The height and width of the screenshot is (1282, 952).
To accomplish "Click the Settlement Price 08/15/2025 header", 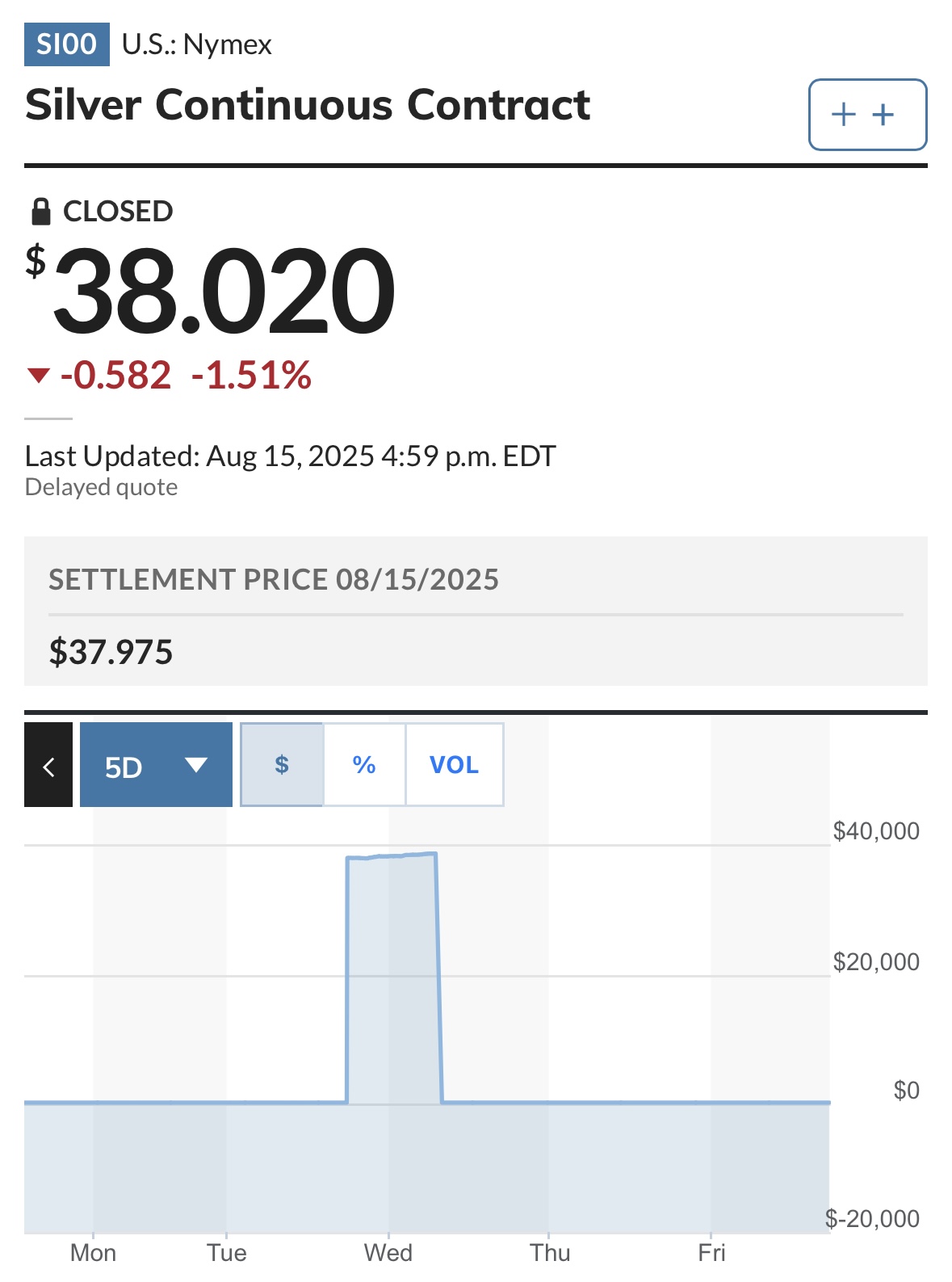I will (274, 580).
